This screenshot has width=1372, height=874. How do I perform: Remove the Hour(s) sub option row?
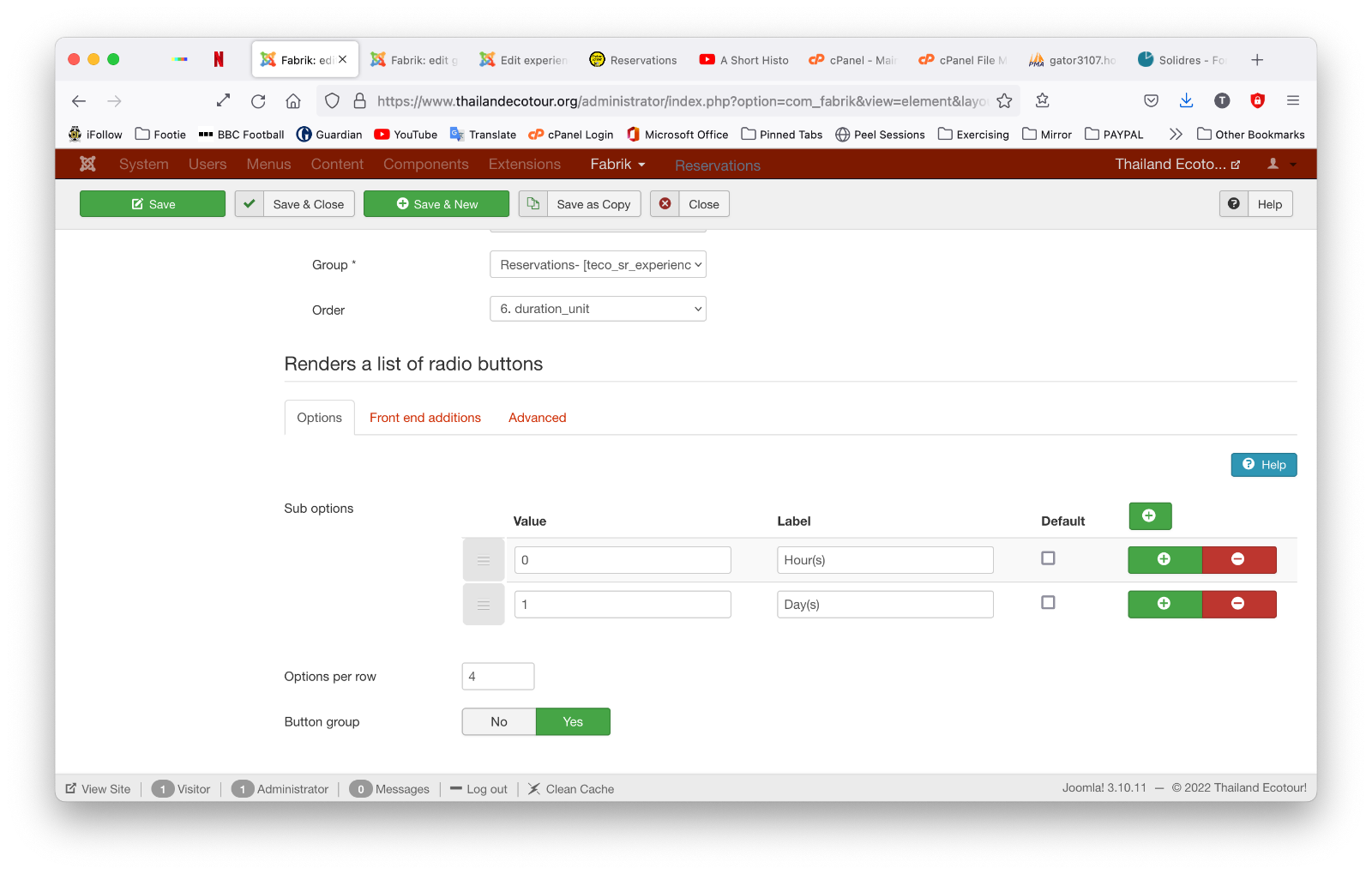[1238, 560]
